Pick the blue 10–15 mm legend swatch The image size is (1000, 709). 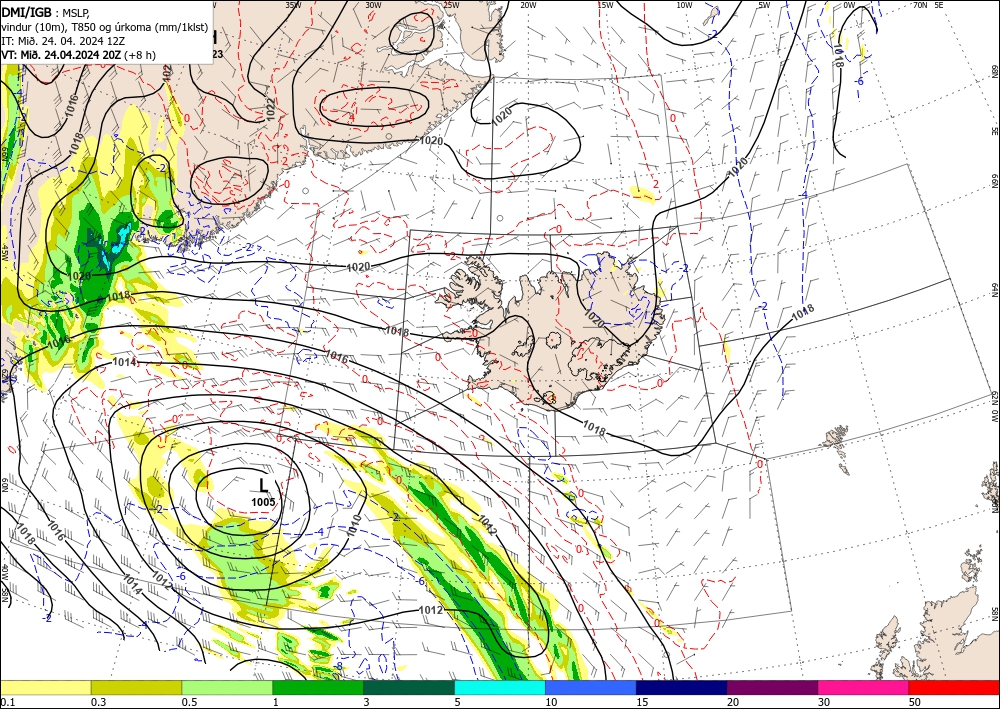pos(591,687)
